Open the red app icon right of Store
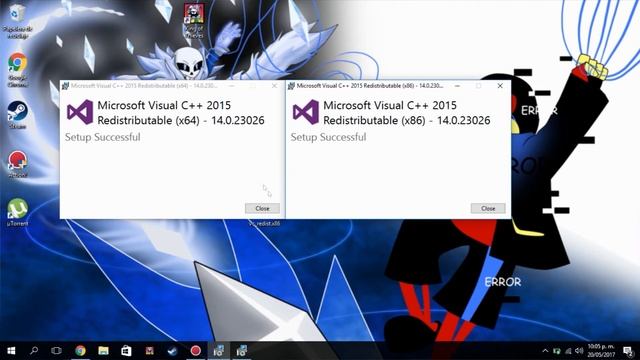 point(149,351)
